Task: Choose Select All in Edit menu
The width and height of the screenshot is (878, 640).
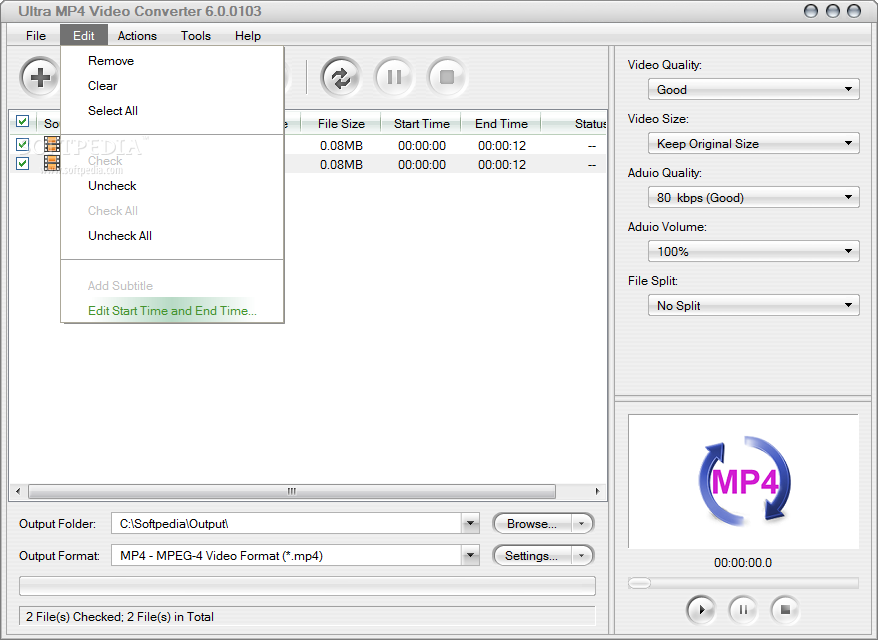Action: pos(172,111)
